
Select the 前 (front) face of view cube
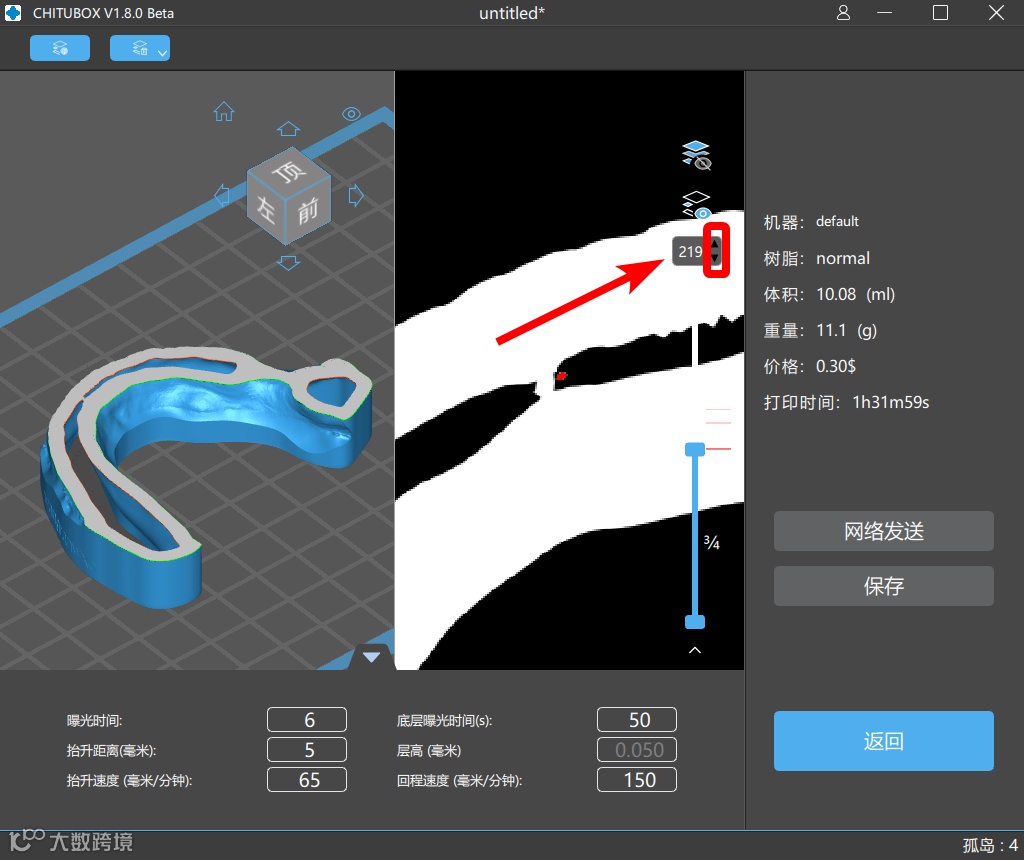(x=308, y=210)
